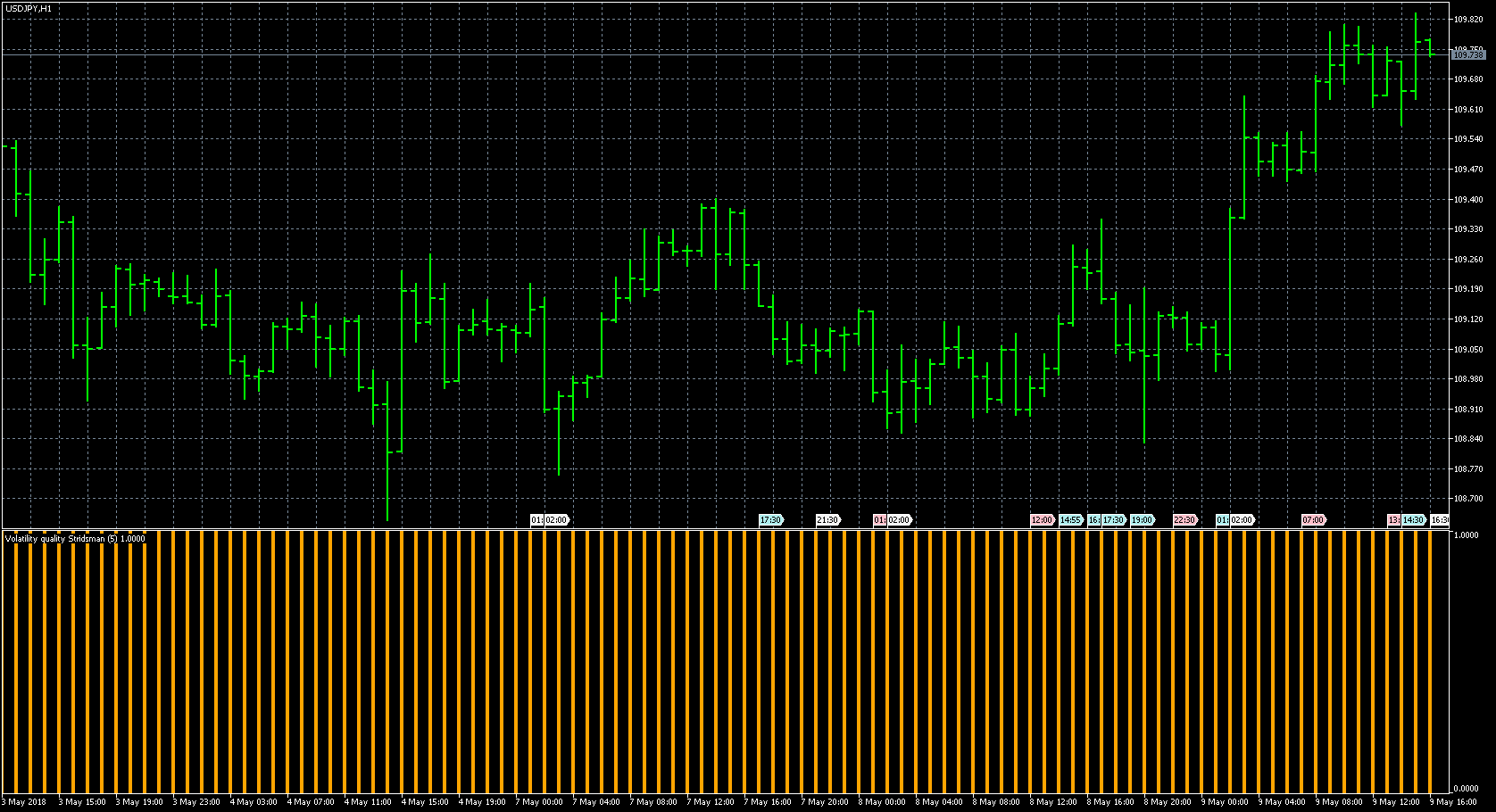
Task: Click the 14:55 news event marker
Action: pyautogui.click(x=1070, y=520)
